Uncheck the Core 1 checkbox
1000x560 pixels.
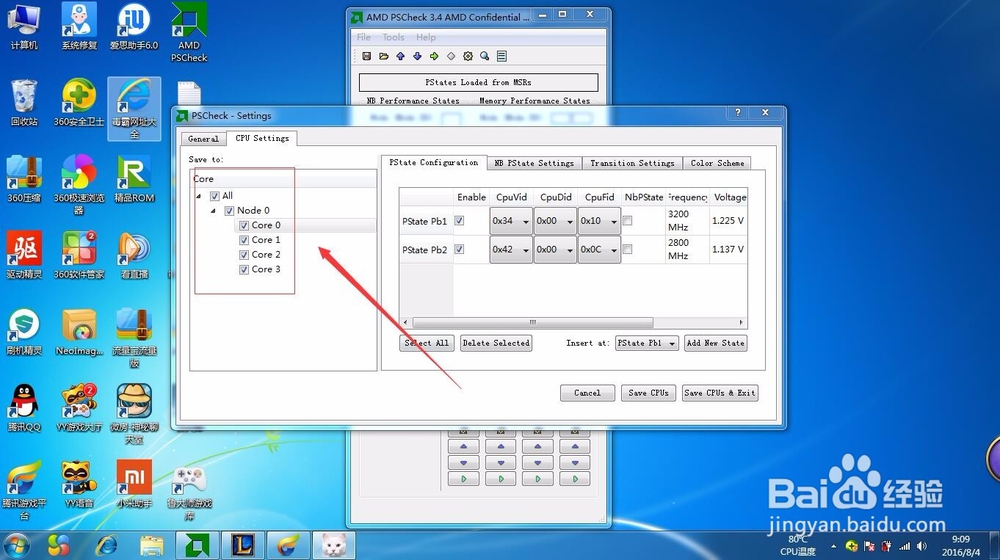click(x=244, y=240)
